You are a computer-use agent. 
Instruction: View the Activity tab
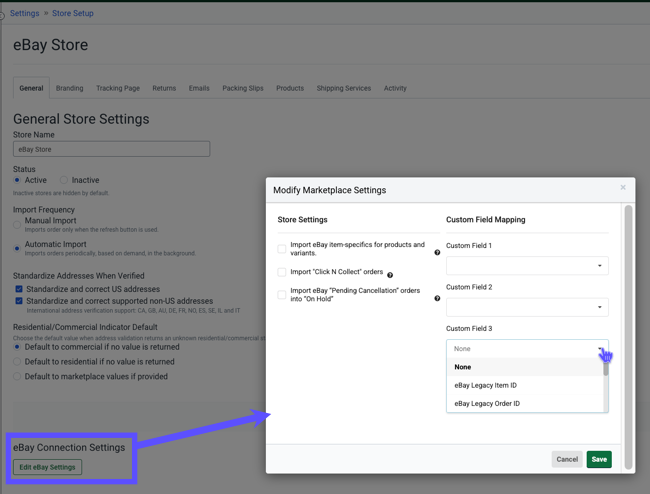[395, 88]
